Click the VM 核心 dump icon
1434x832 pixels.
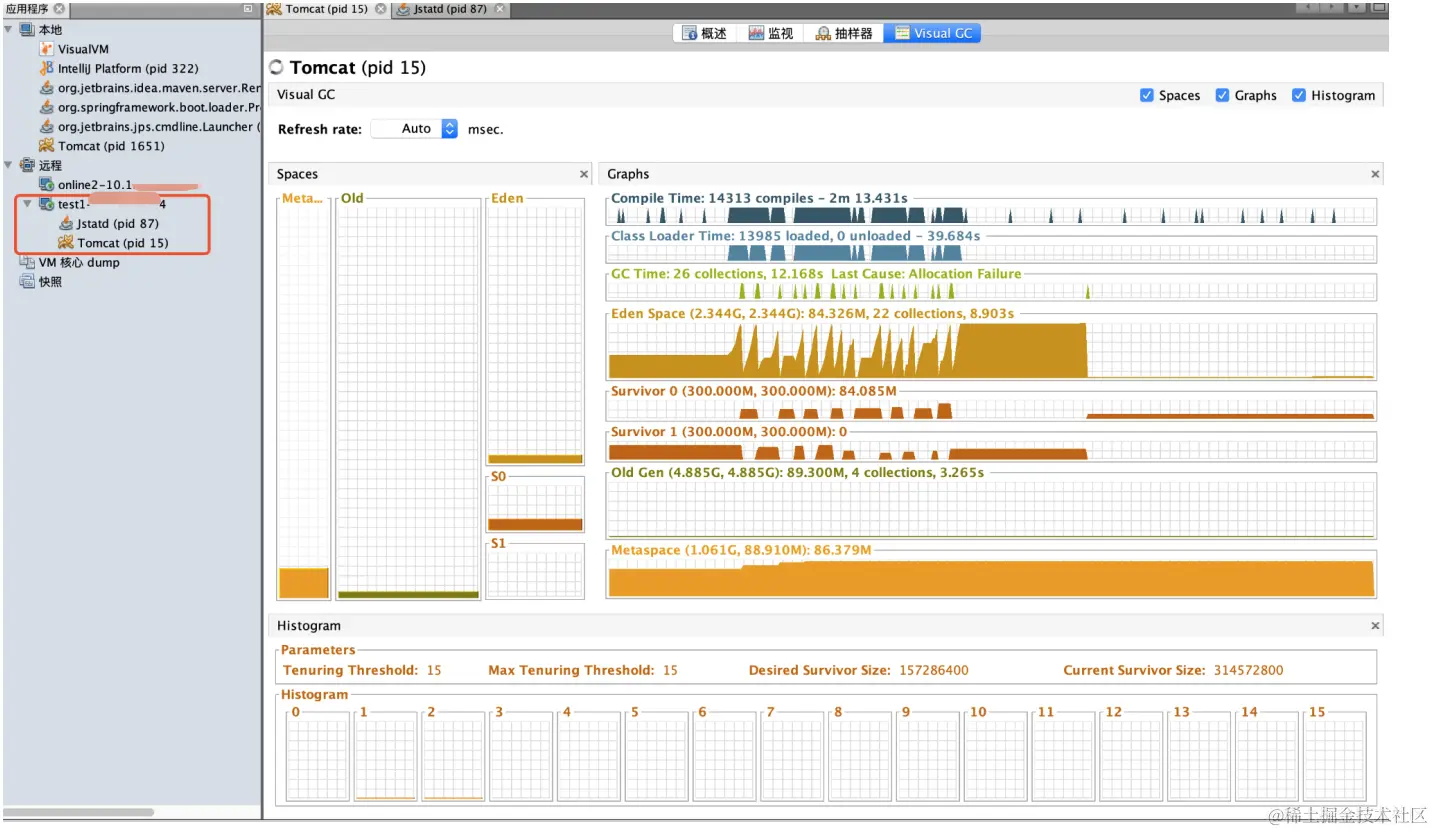point(27,262)
